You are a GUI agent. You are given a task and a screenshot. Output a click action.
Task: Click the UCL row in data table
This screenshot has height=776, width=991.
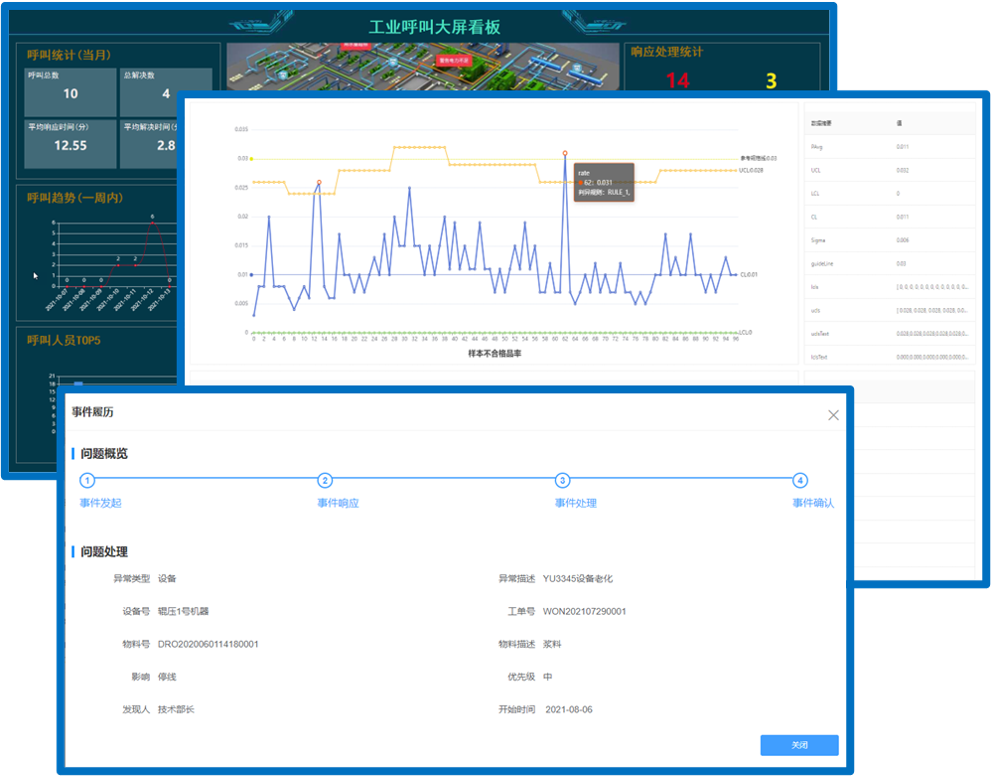pos(888,170)
